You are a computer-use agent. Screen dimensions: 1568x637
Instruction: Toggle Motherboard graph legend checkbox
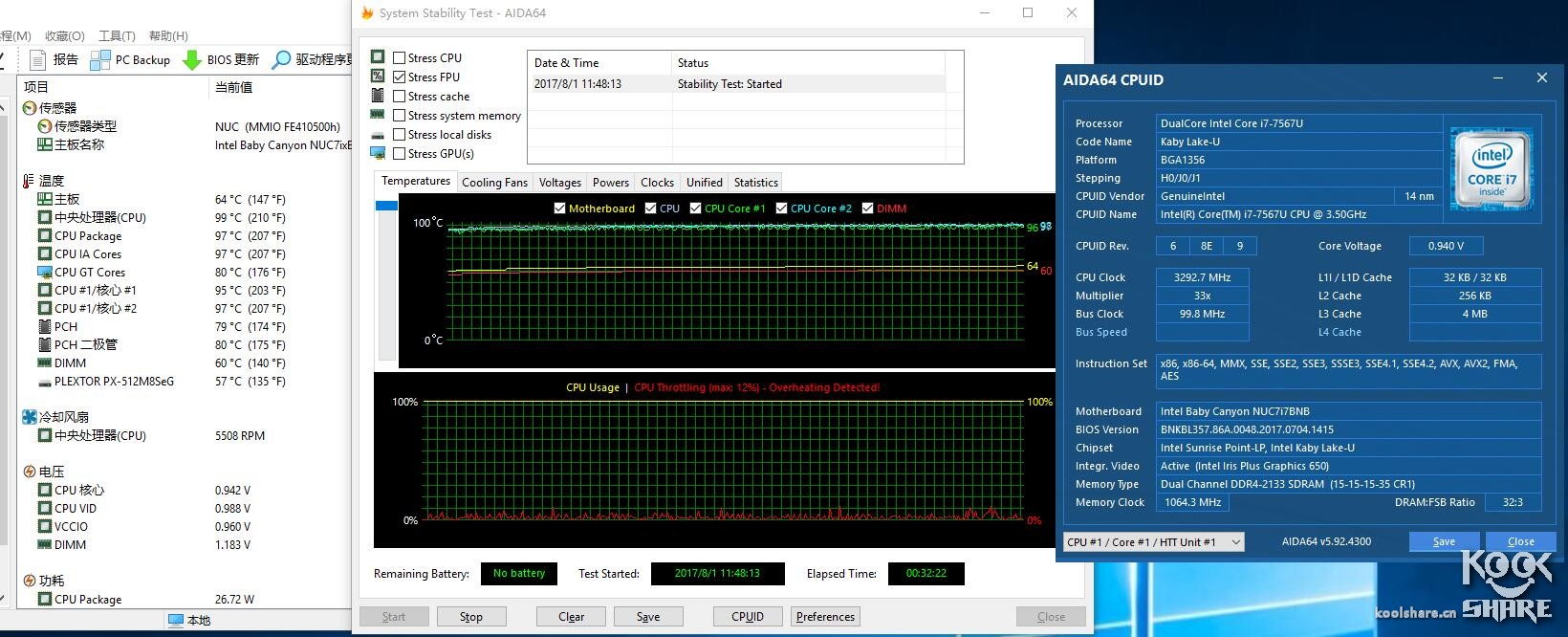coord(559,209)
